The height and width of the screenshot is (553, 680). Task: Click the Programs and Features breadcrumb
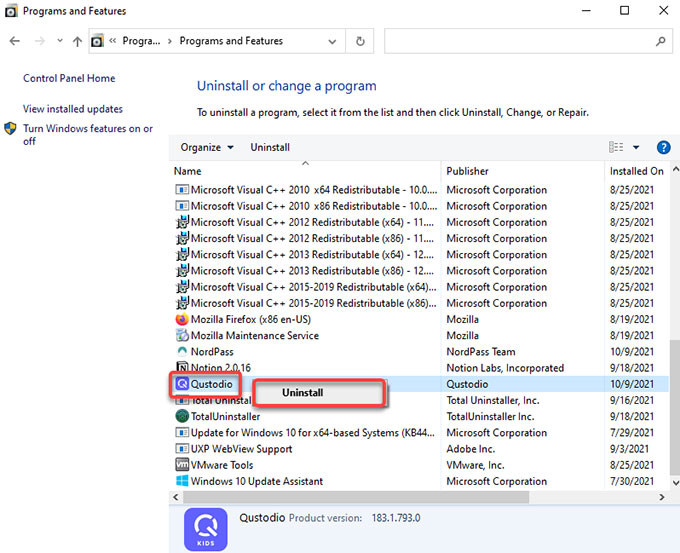[231, 41]
